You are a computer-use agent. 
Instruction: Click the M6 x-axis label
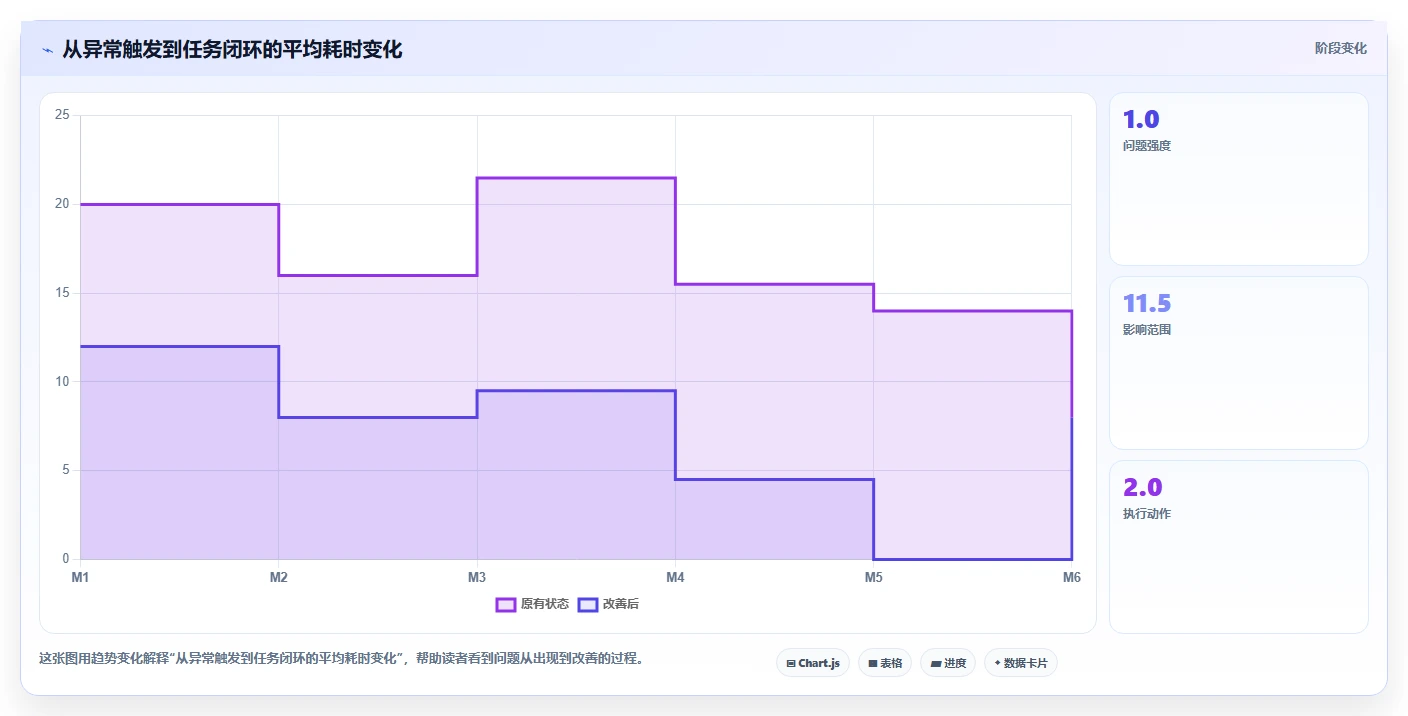coord(1071,577)
